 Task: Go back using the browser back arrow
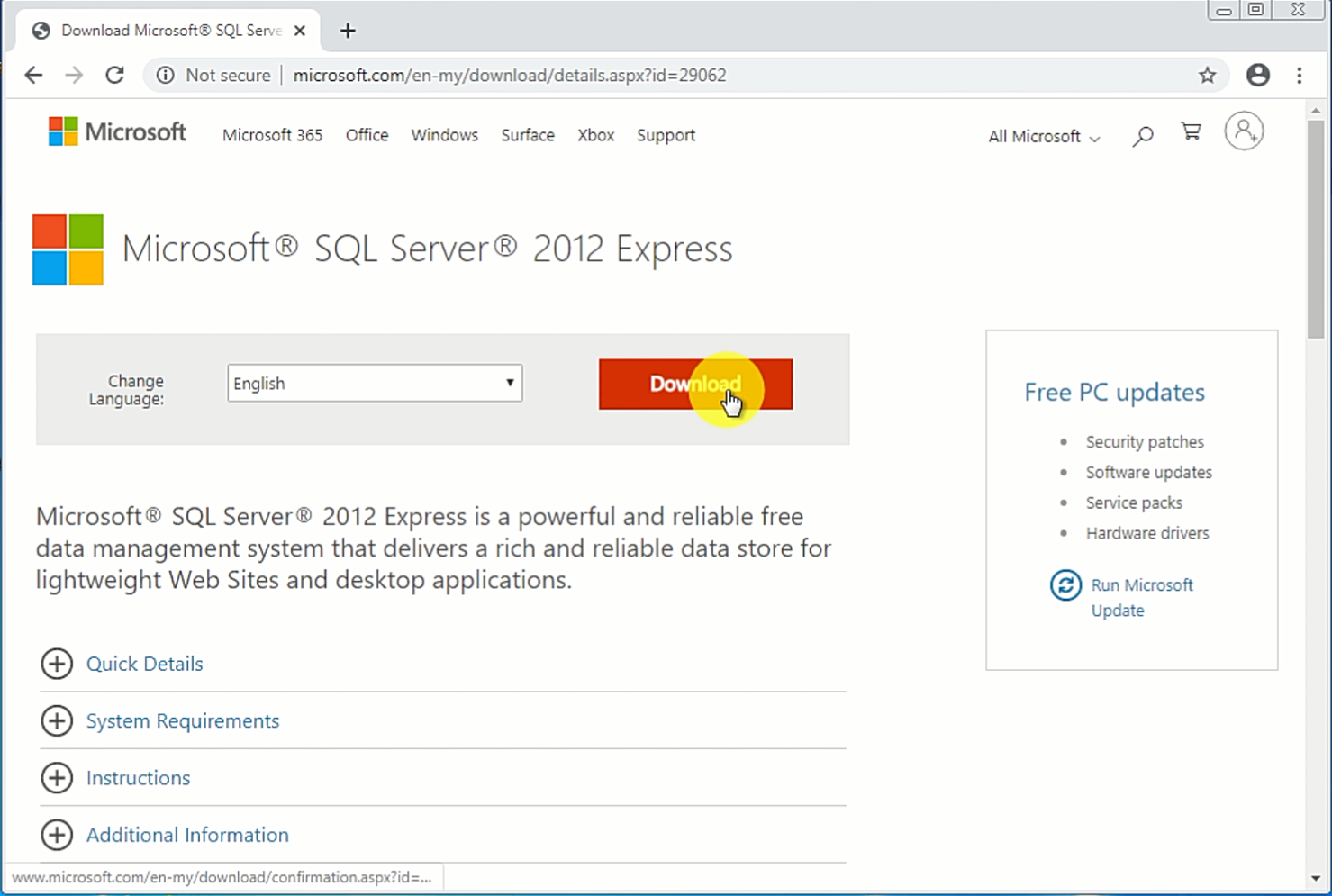[x=33, y=76]
